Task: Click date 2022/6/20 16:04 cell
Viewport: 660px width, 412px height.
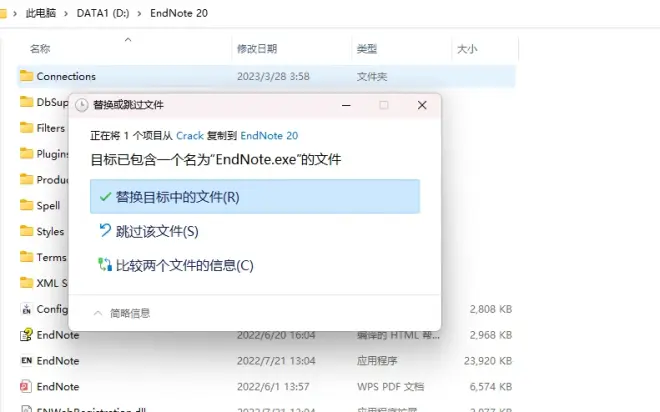Action: [x=276, y=335]
